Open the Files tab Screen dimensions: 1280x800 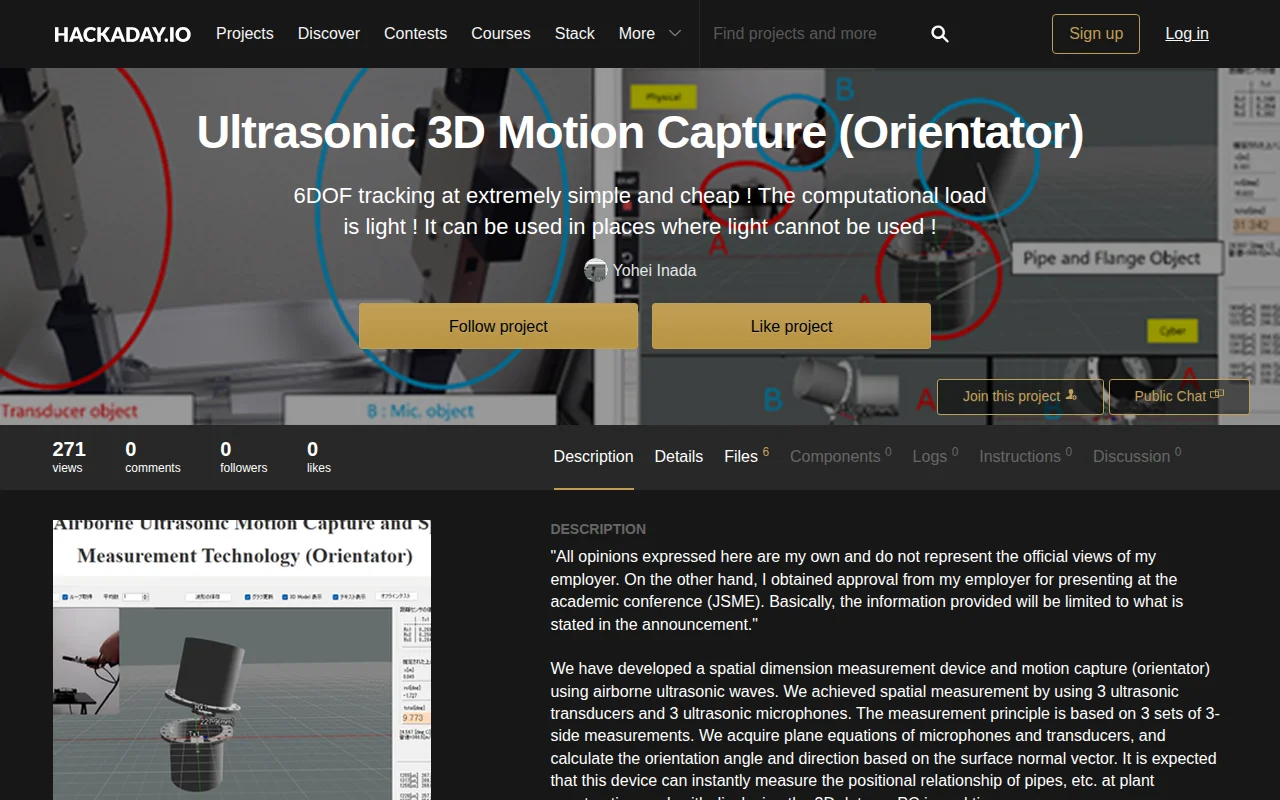746,456
